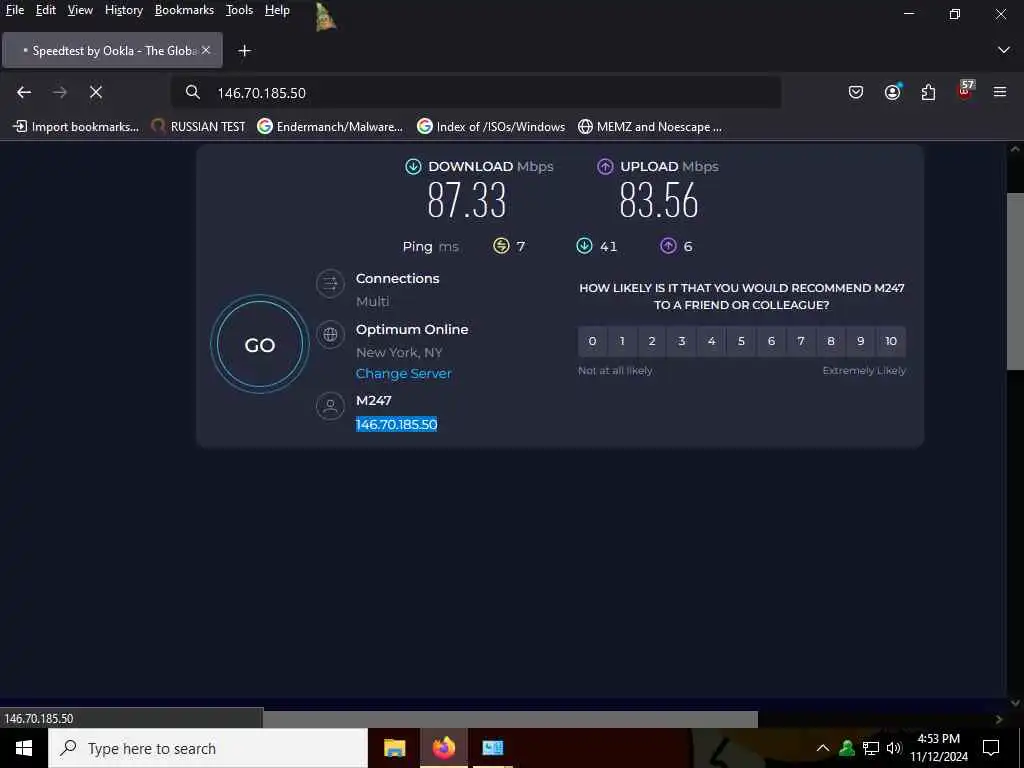Rate recommendation as 2
The height and width of the screenshot is (768, 1024).
[x=652, y=341]
